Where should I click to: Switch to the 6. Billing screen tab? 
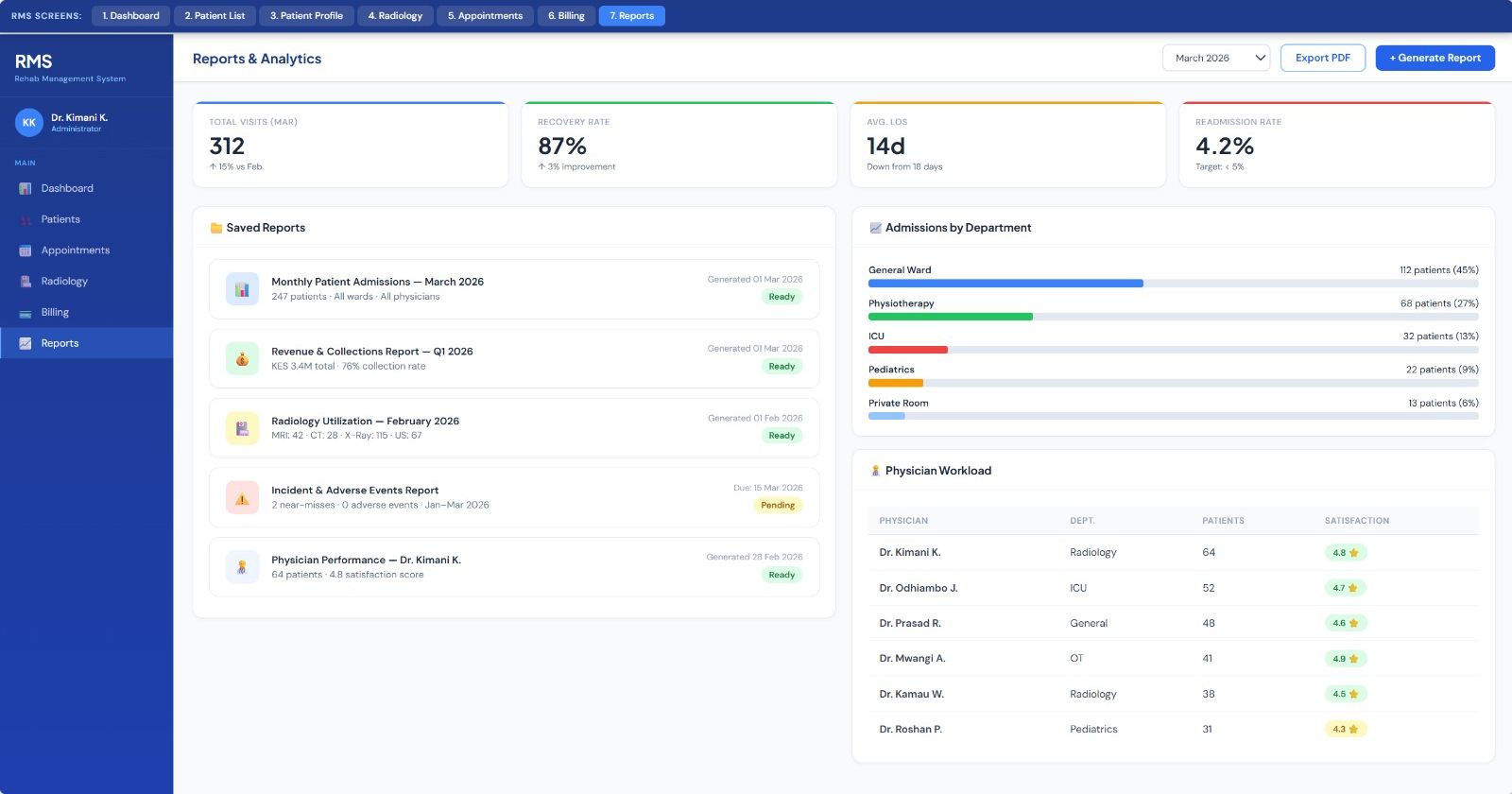point(566,16)
